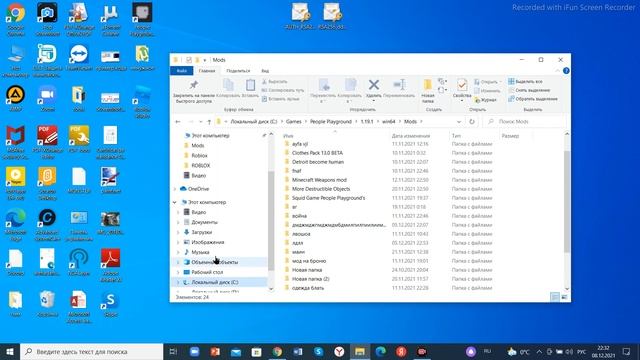The image size is (640, 360).
Task: Refresh the Mods folder view
Action: point(472,122)
